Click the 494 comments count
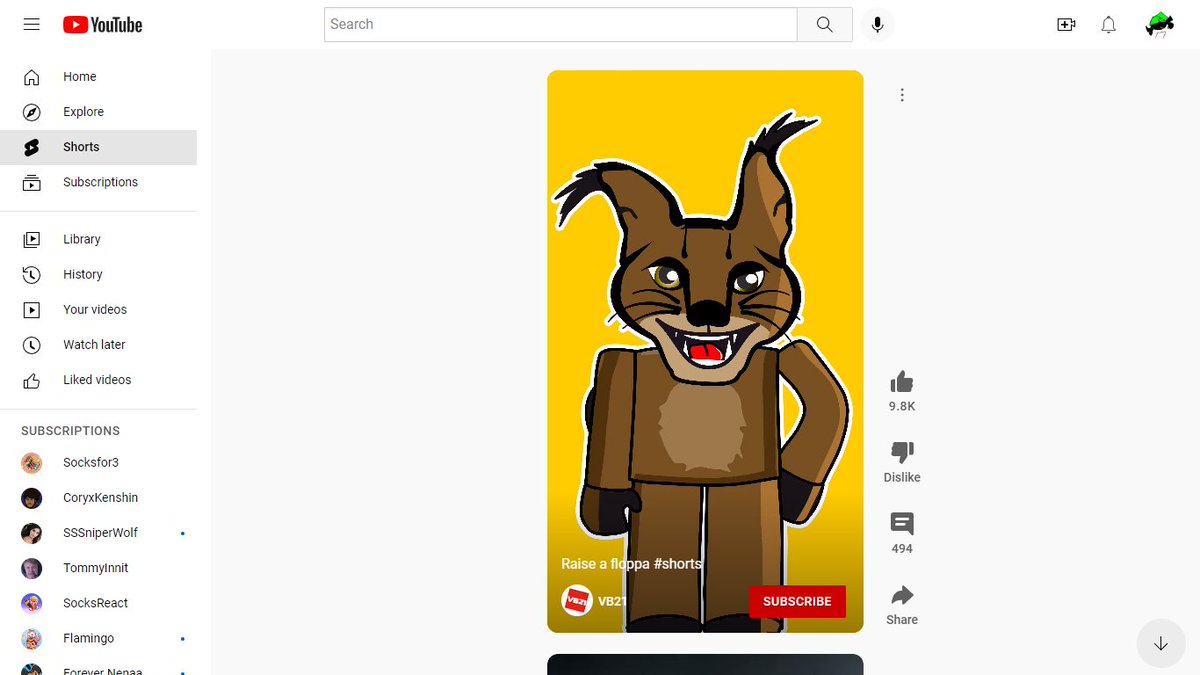1200x675 pixels. 902,549
